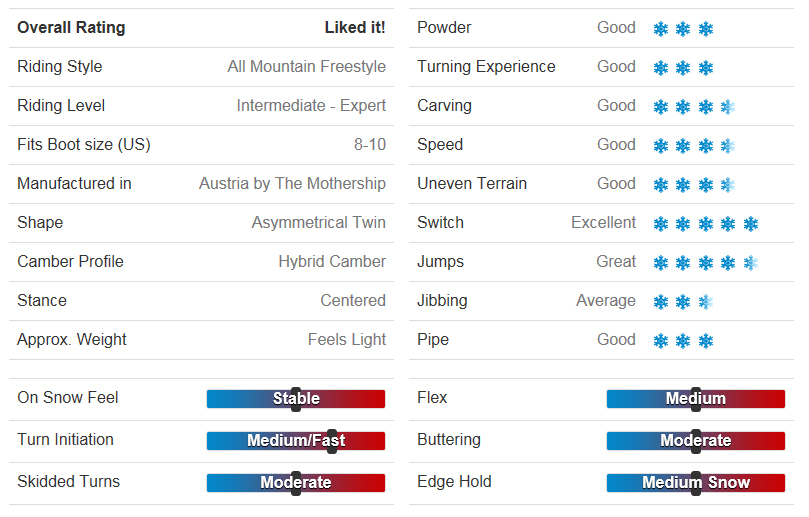Click the Turn Initiation Medium/Fast slider
Screen dimensions: 809x517
pos(296,441)
